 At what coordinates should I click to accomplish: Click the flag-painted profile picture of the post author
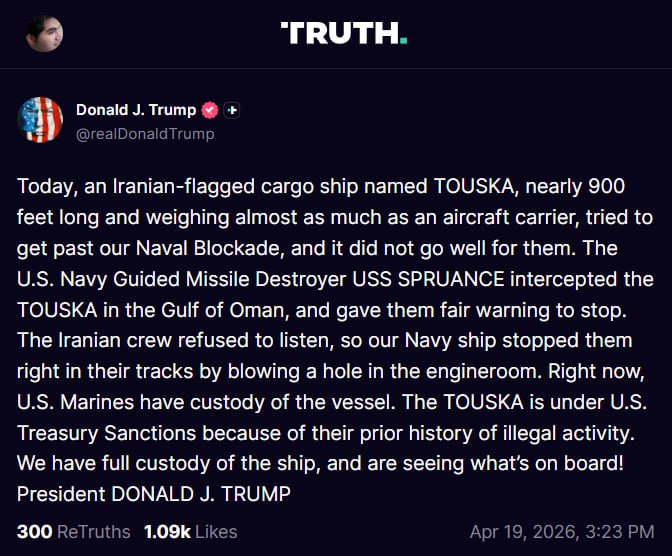(41, 121)
